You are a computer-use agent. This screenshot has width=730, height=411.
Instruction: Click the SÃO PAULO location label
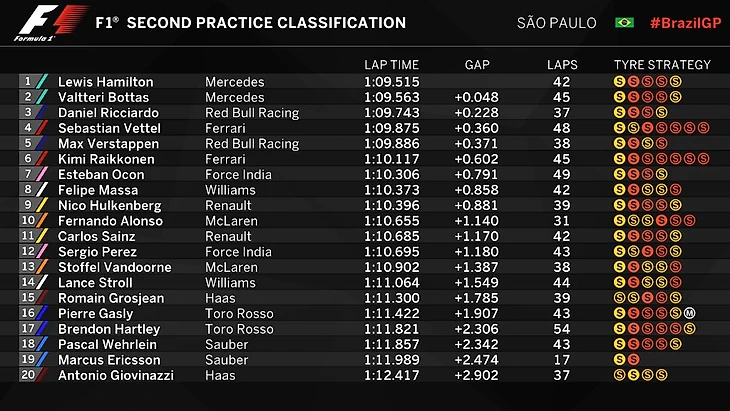[557, 23]
